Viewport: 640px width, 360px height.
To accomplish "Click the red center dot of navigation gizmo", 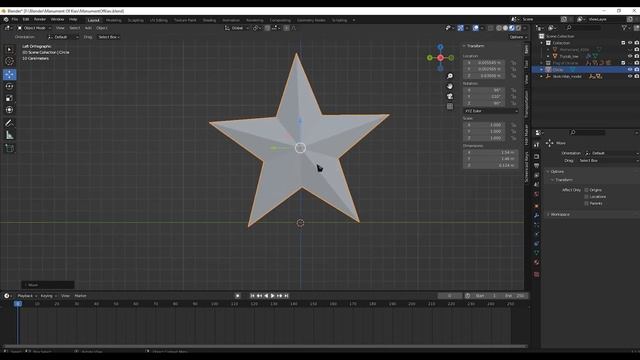I will [x=440, y=58].
